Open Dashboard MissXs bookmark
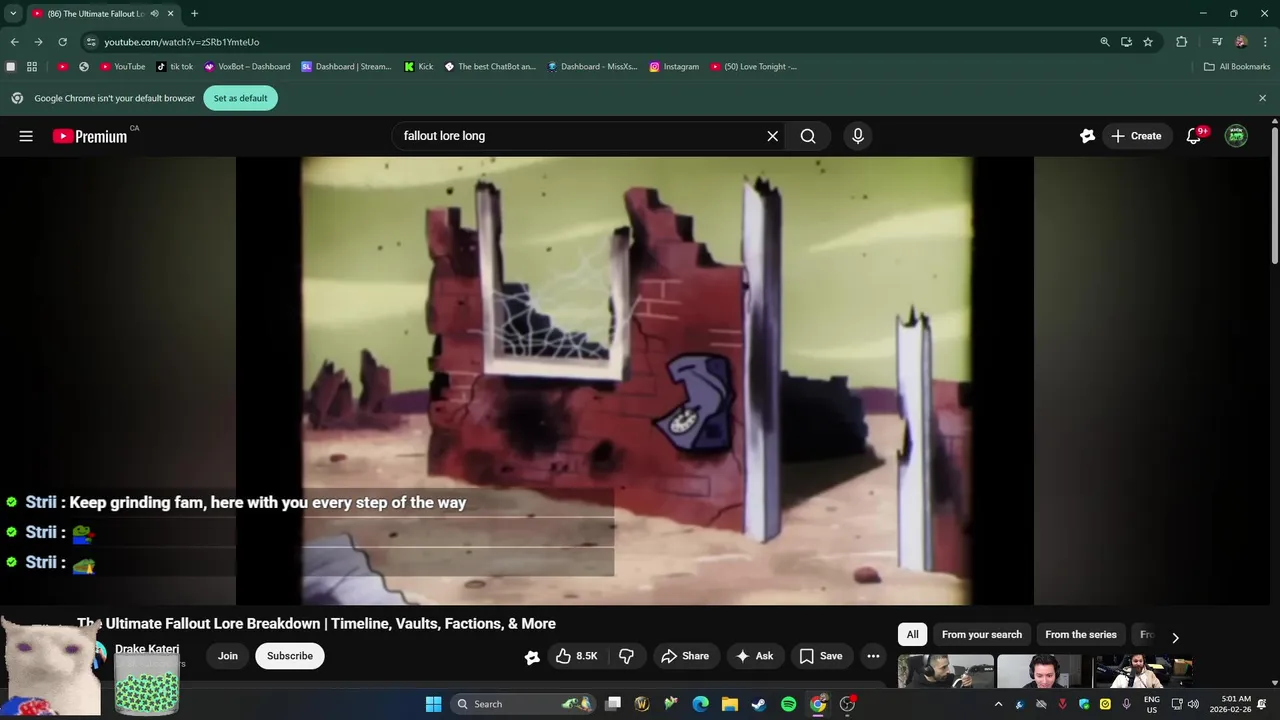 pyautogui.click(x=593, y=67)
